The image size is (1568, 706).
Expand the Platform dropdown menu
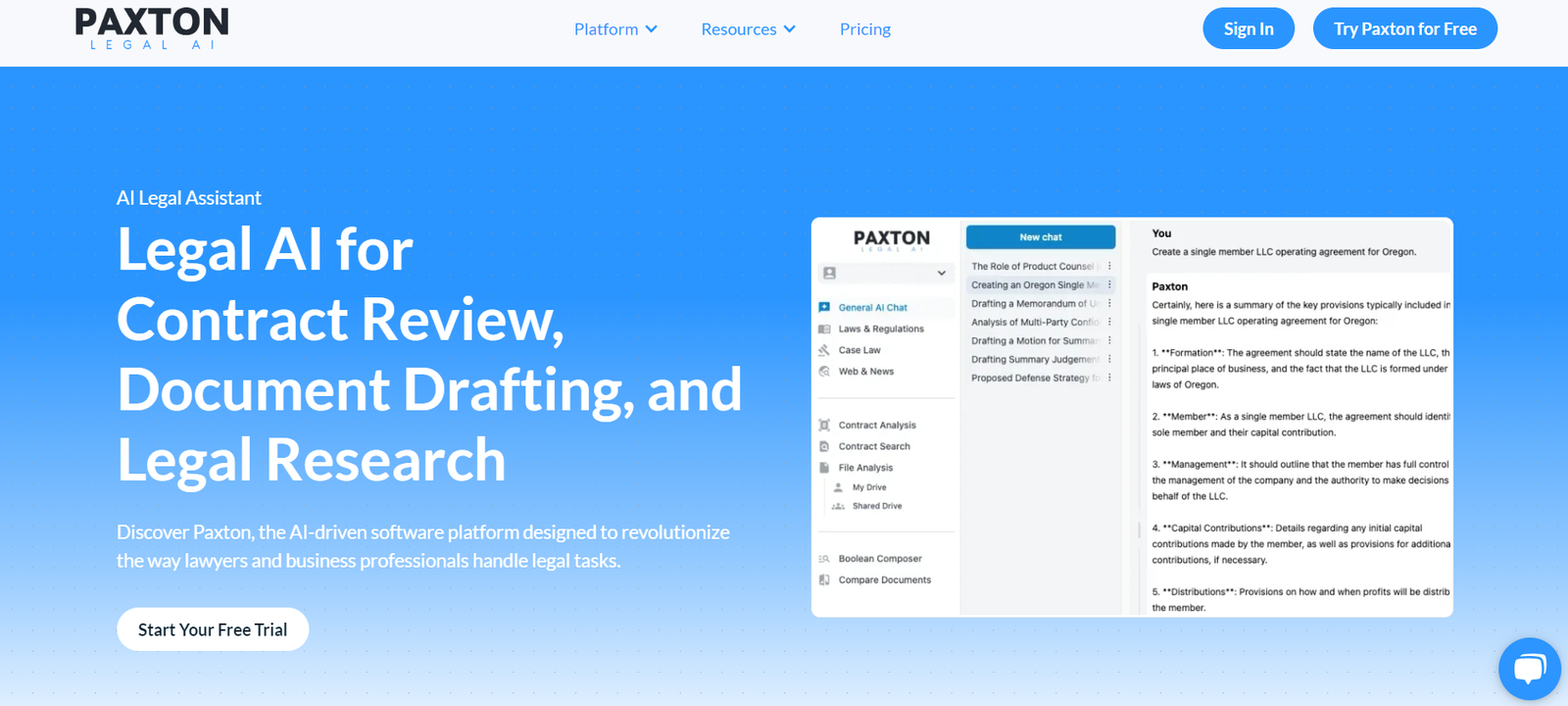click(615, 29)
